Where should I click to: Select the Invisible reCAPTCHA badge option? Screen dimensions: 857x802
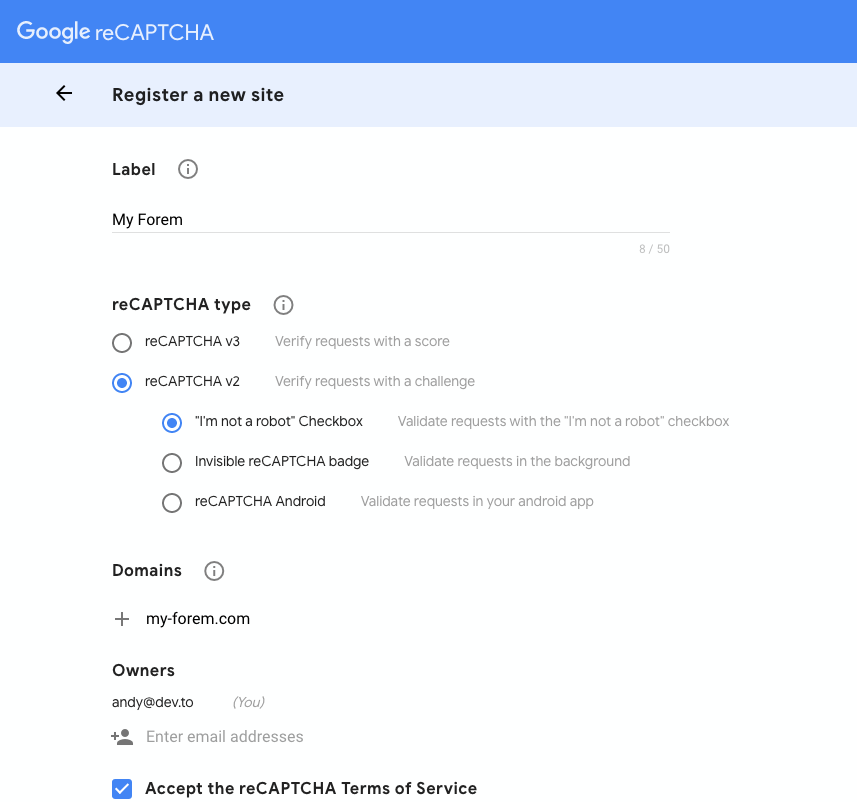coord(172,463)
